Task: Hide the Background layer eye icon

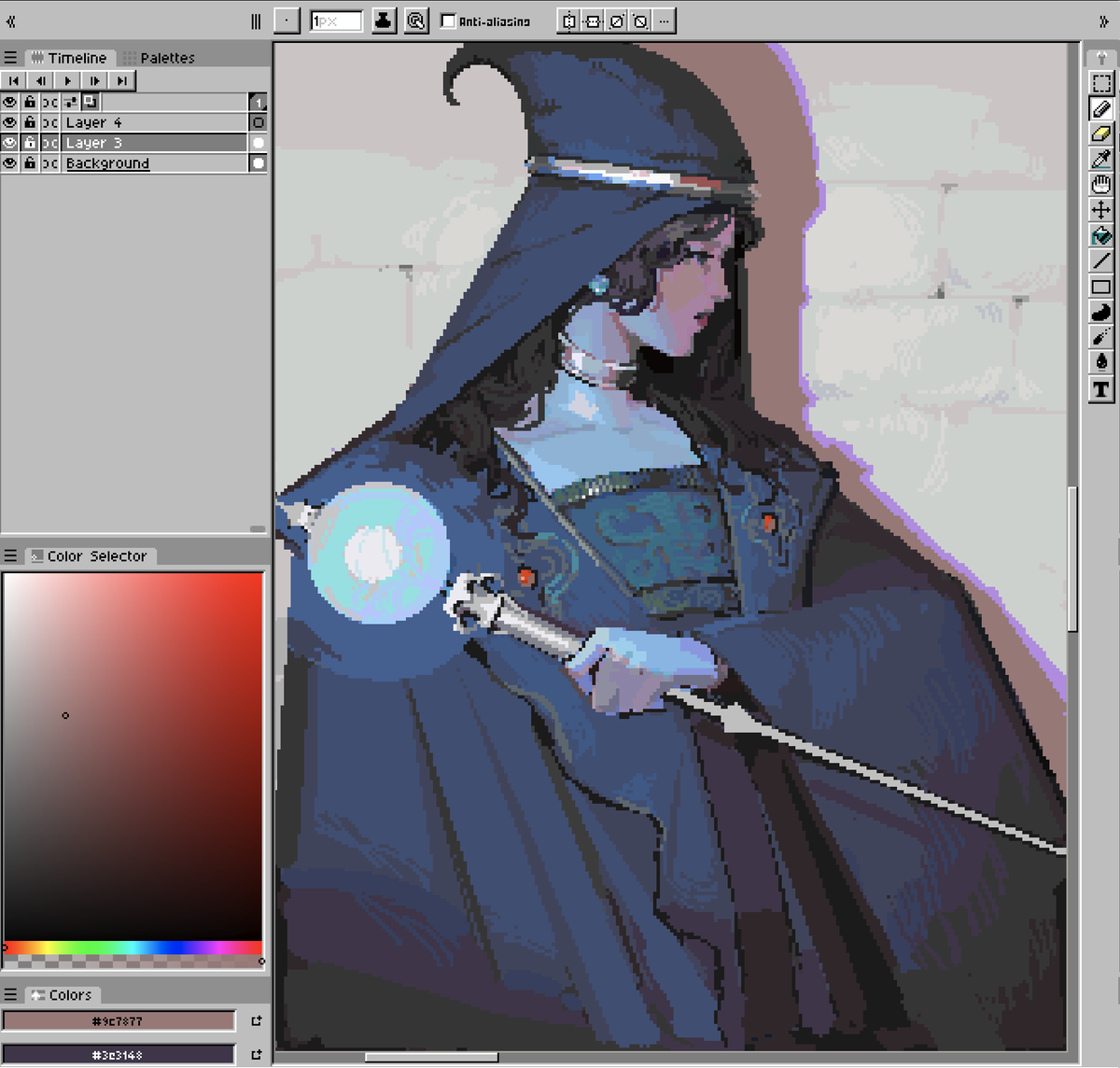Action: pyautogui.click(x=10, y=163)
